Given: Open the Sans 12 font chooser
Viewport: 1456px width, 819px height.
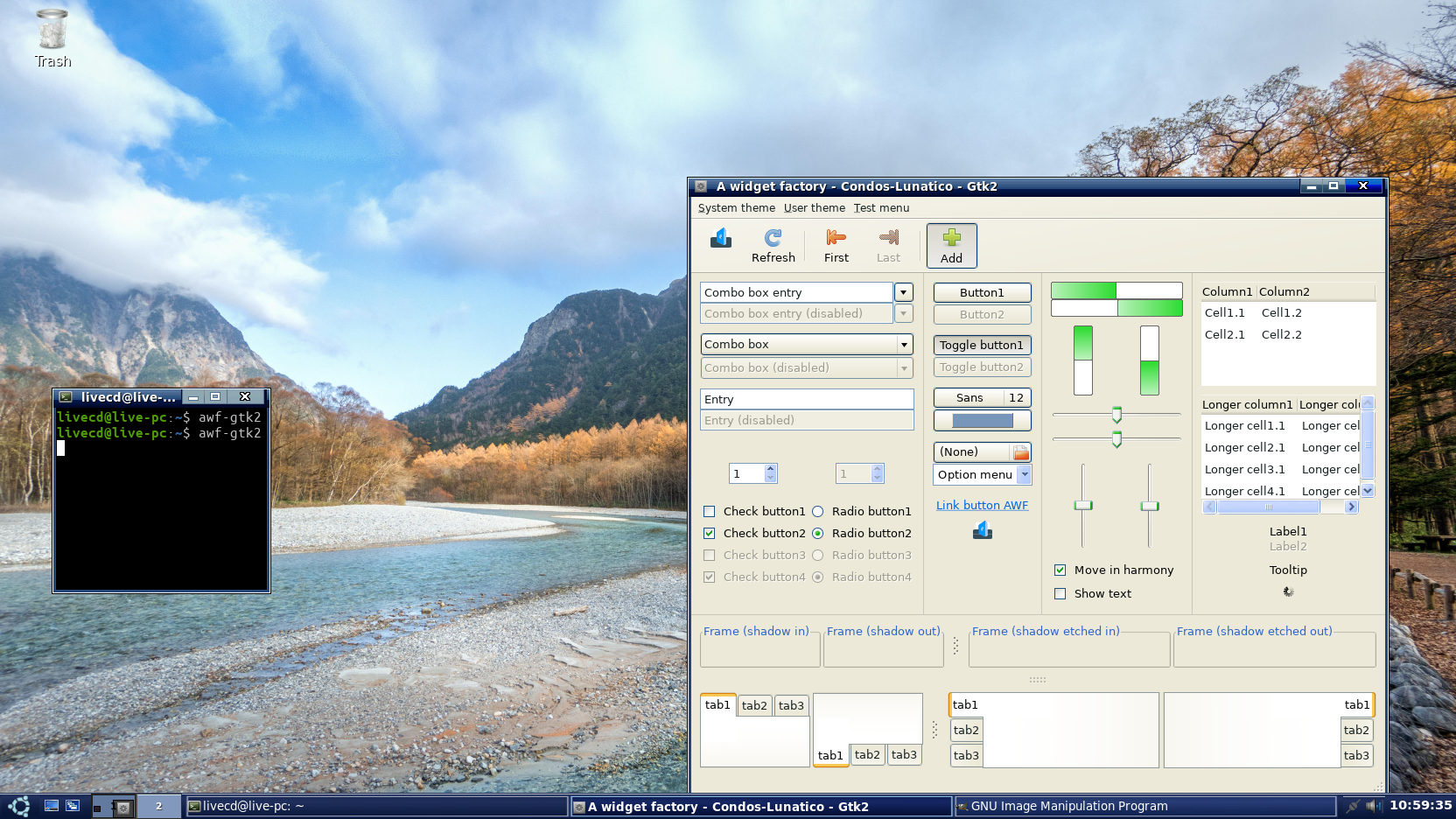Looking at the screenshot, I should click(x=983, y=398).
